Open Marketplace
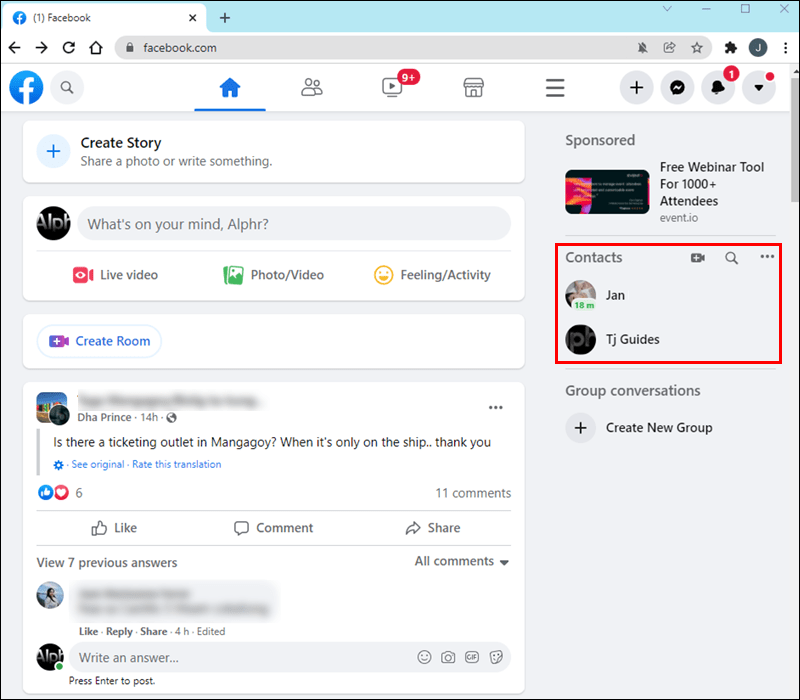This screenshot has width=800, height=700. click(x=473, y=88)
